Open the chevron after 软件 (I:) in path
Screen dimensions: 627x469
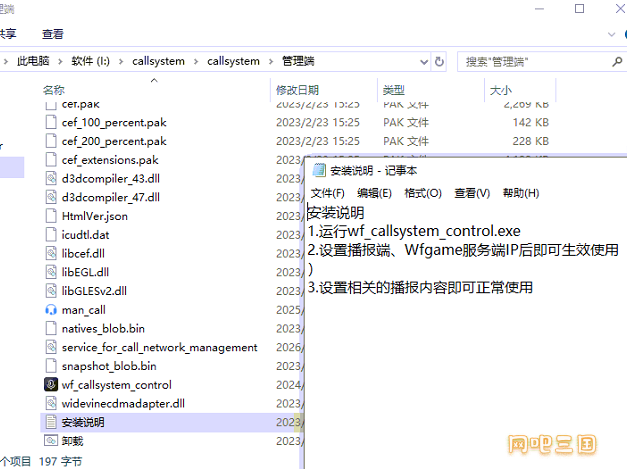(121, 62)
